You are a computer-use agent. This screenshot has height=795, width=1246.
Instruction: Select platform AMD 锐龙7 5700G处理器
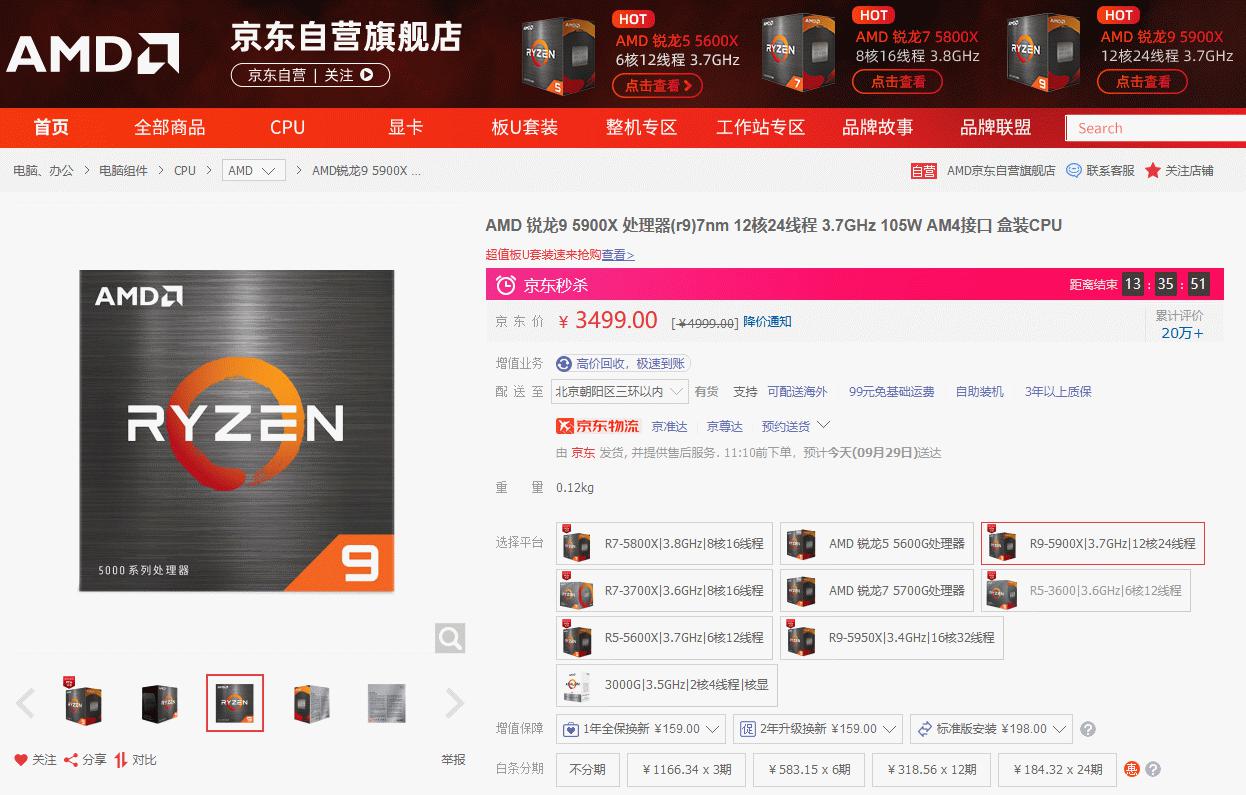point(877,591)
